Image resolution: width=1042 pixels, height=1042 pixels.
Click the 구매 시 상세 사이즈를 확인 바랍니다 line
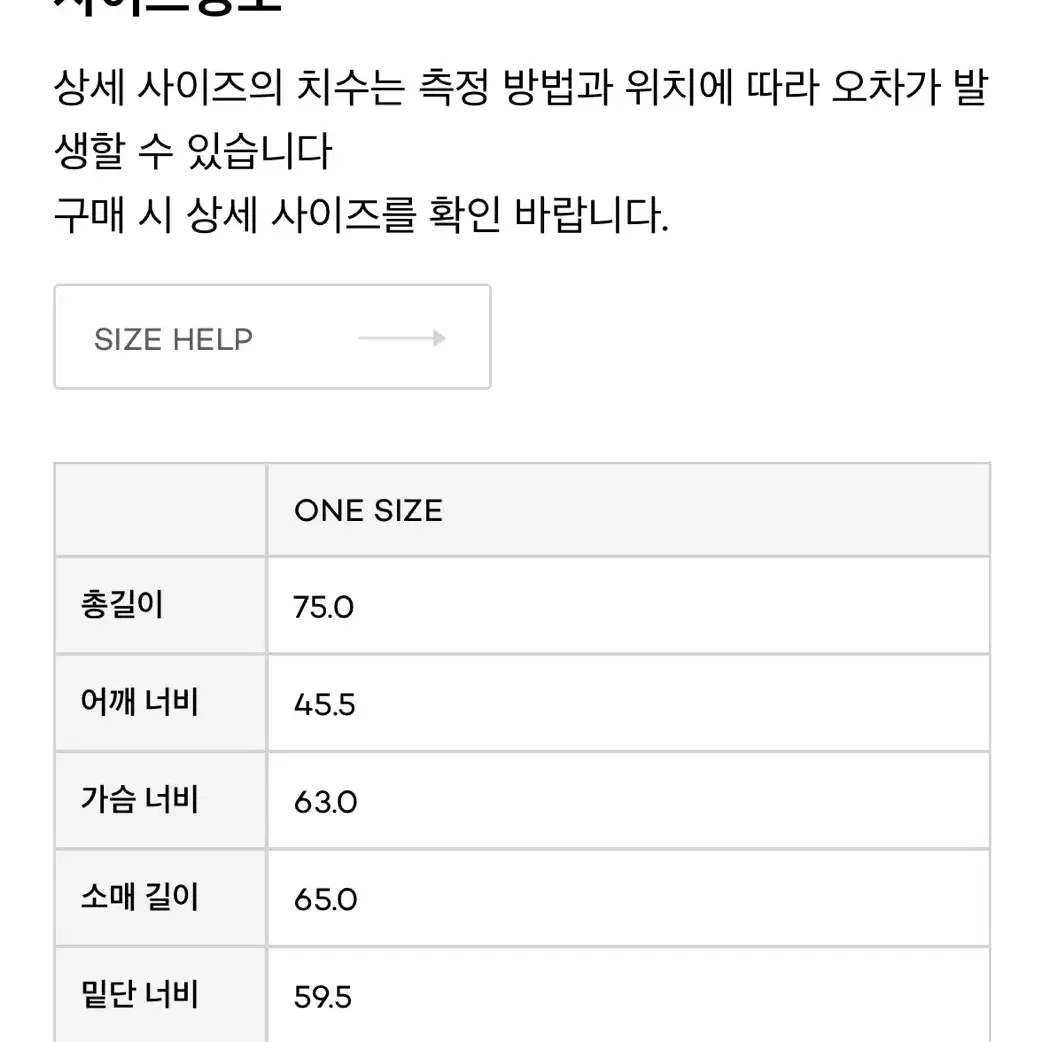coord(361,215)
